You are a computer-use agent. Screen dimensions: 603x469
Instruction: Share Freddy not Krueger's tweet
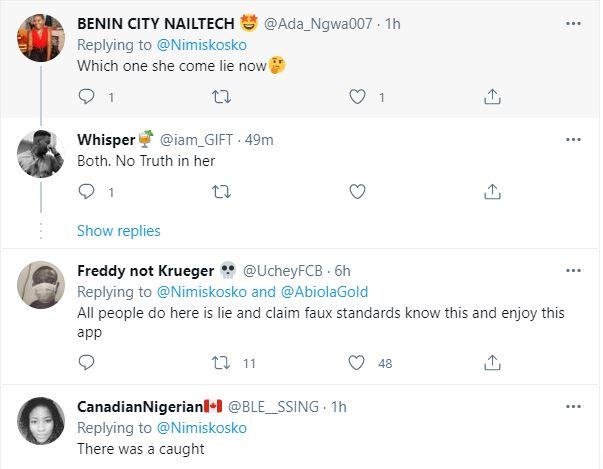pos(492,363)
